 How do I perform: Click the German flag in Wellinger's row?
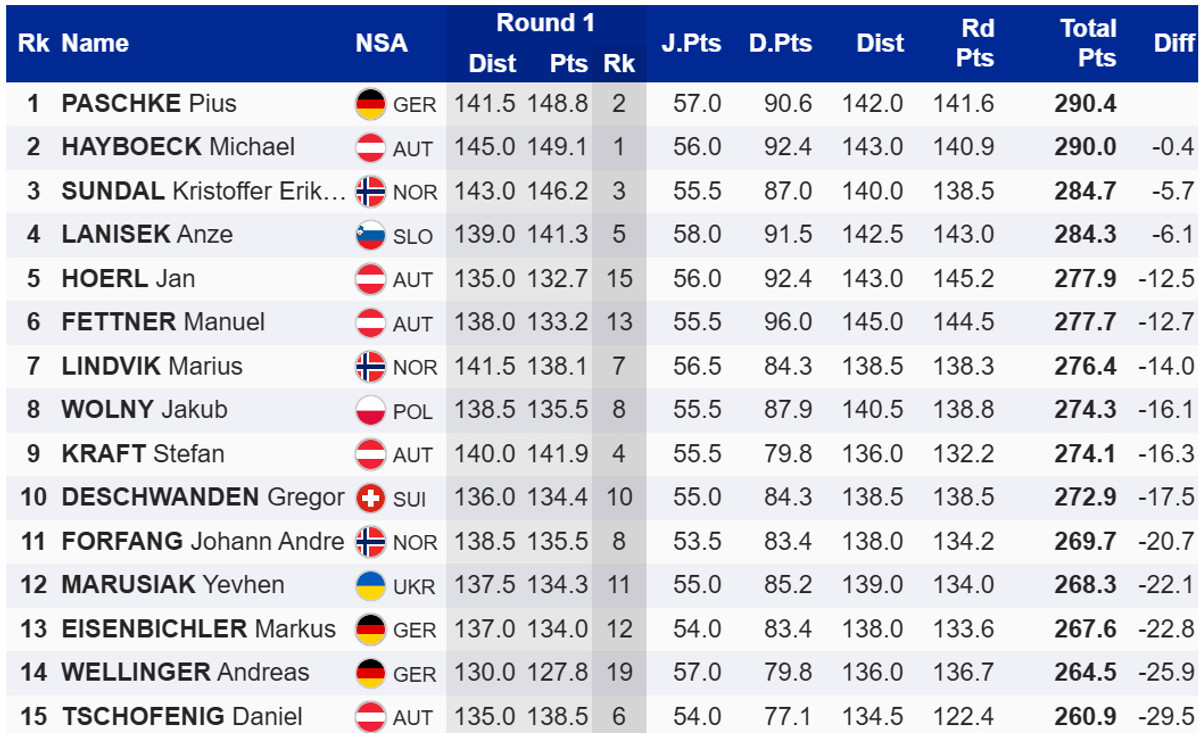[x=371, y=673]
